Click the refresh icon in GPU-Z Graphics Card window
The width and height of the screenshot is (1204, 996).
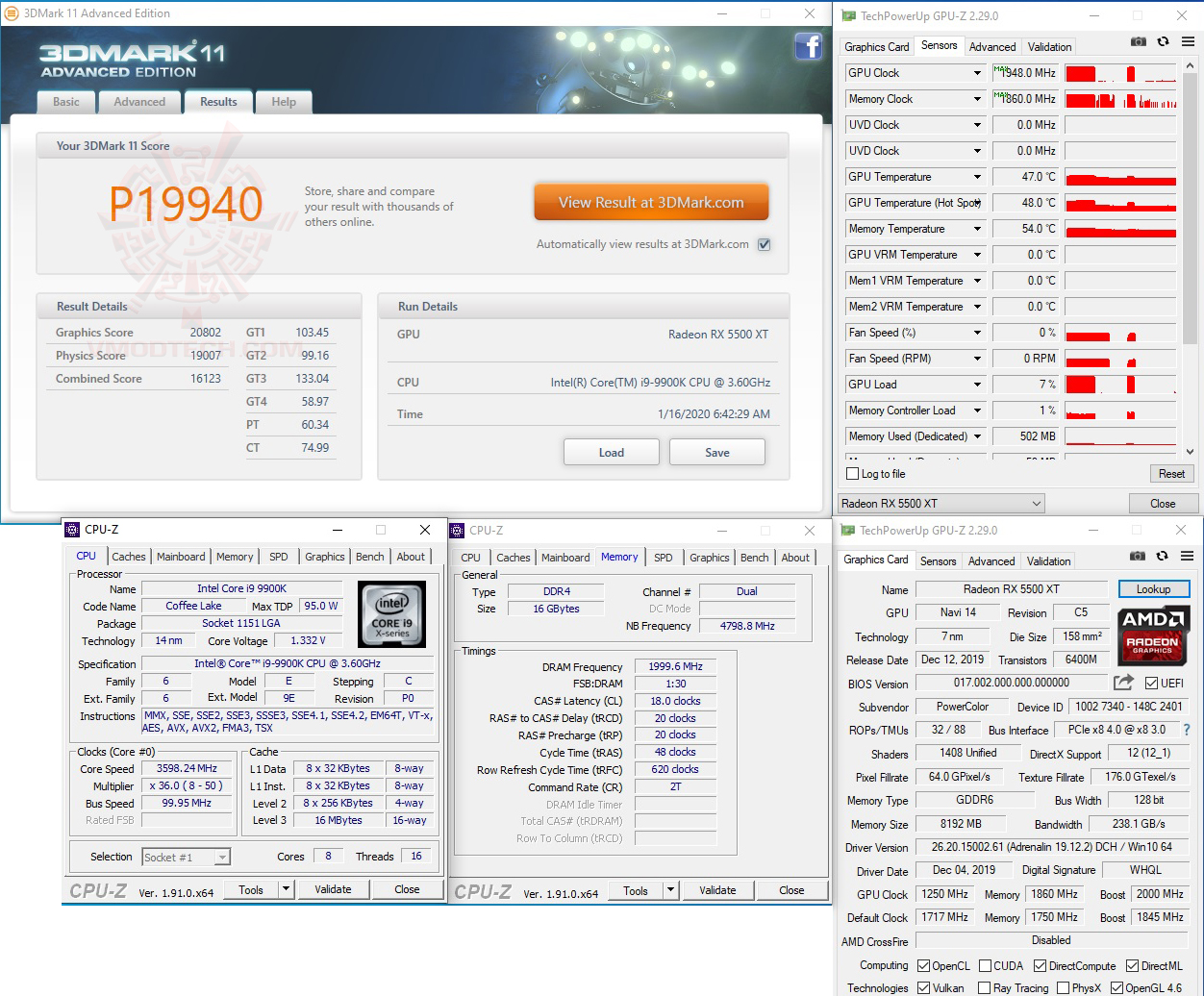pos(1162,557)
